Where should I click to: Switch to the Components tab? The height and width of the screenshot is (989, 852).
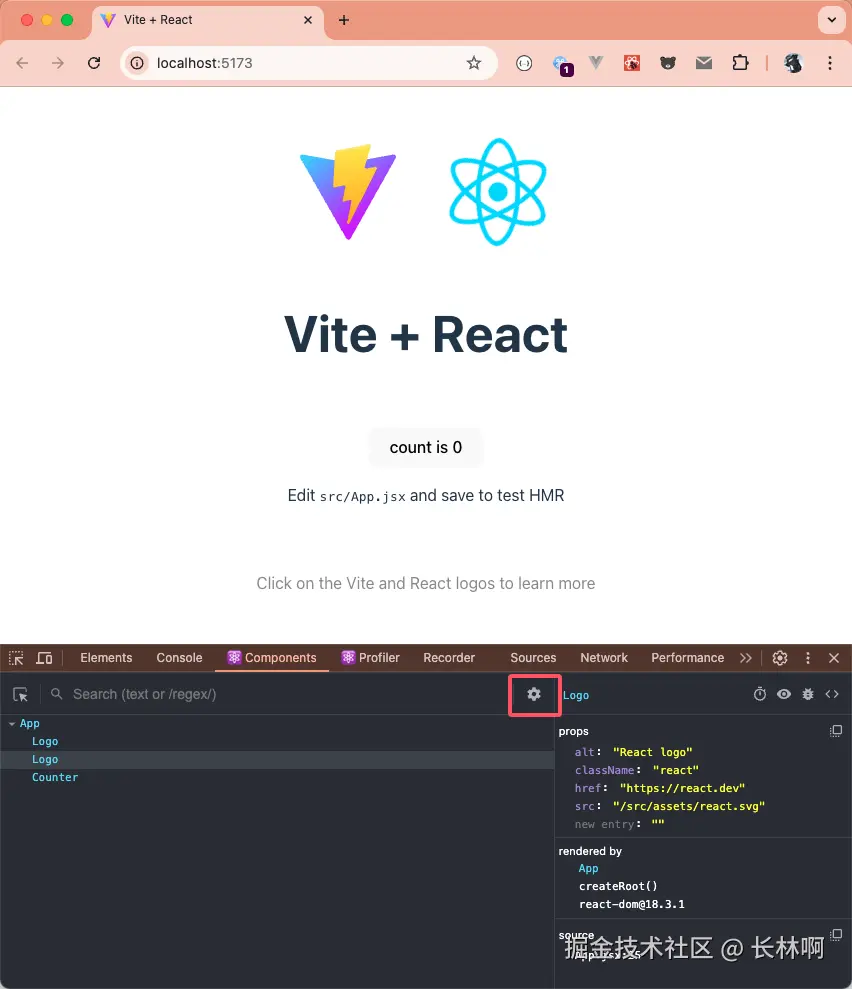pyautogui.click(x=272, y=658)
